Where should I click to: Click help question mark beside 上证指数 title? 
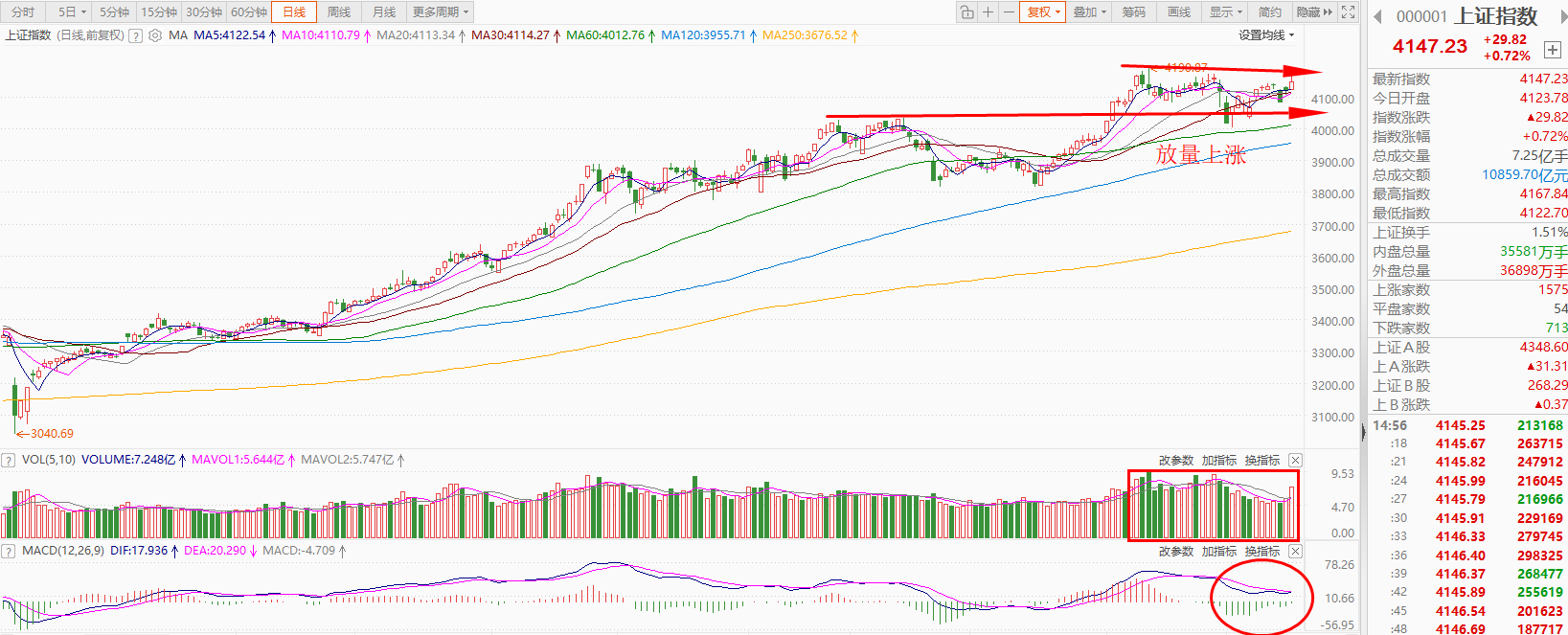(136, 35)
